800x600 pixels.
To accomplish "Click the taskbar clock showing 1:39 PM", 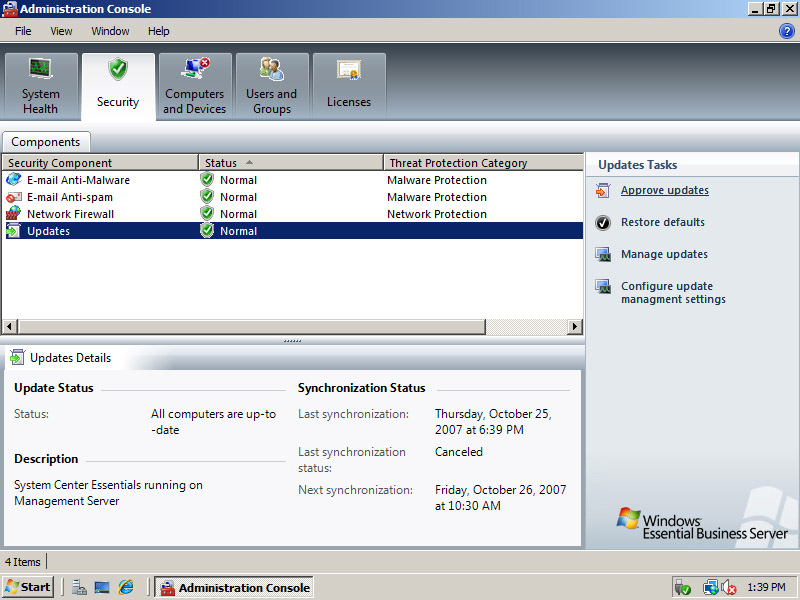I will pyautogui.click(x=766, y=587).
